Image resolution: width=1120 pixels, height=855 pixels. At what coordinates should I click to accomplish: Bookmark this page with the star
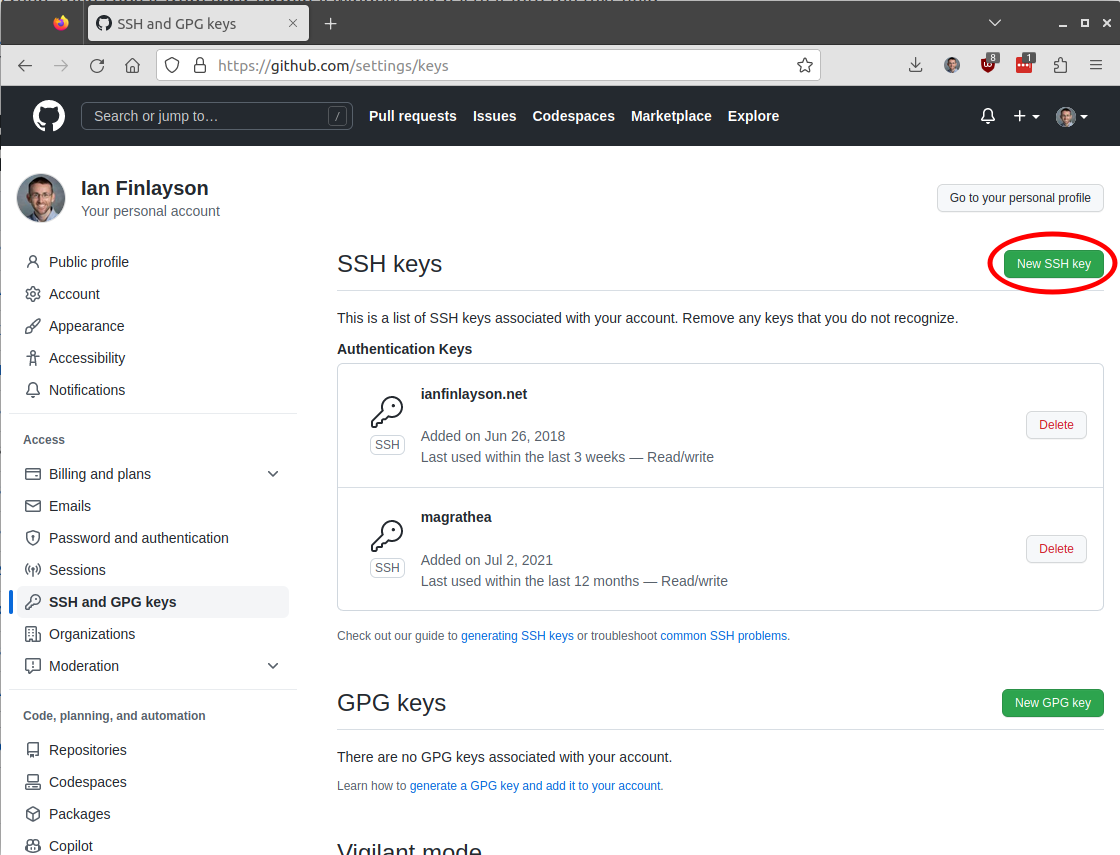coord(805,66)
